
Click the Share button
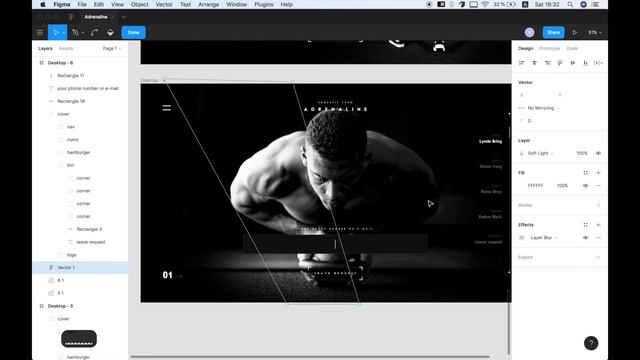[x=553, y=32]
